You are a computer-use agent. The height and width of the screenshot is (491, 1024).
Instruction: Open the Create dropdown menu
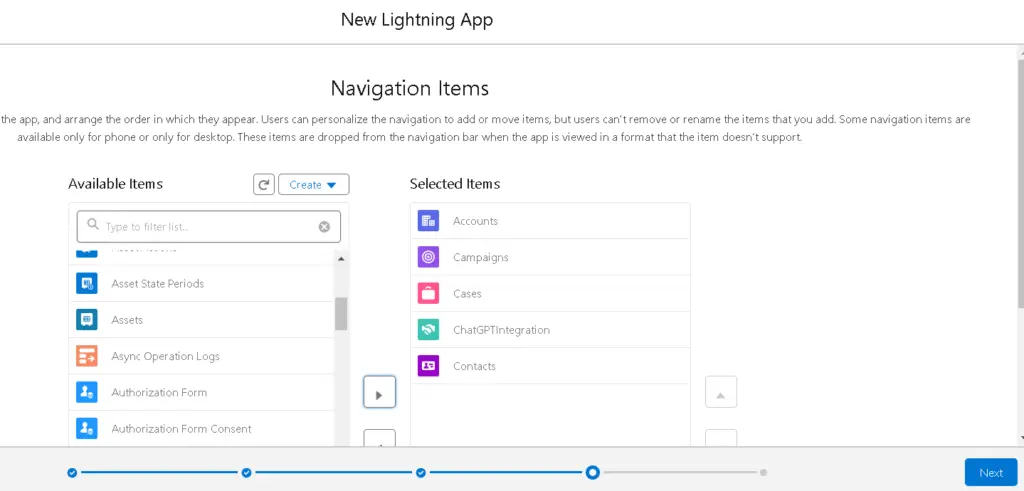(313, 185)
